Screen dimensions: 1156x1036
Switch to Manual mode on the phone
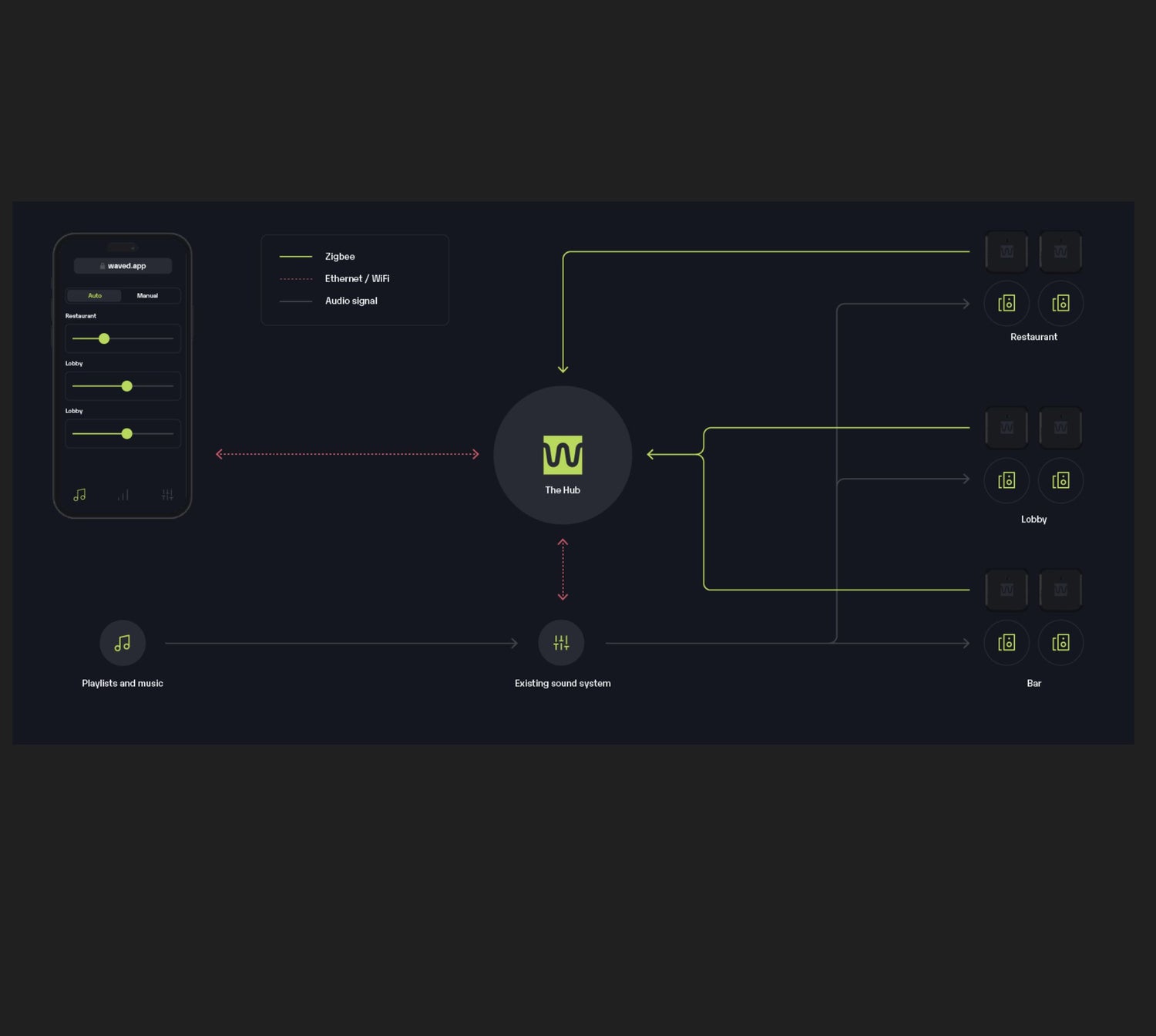[147, 296]
